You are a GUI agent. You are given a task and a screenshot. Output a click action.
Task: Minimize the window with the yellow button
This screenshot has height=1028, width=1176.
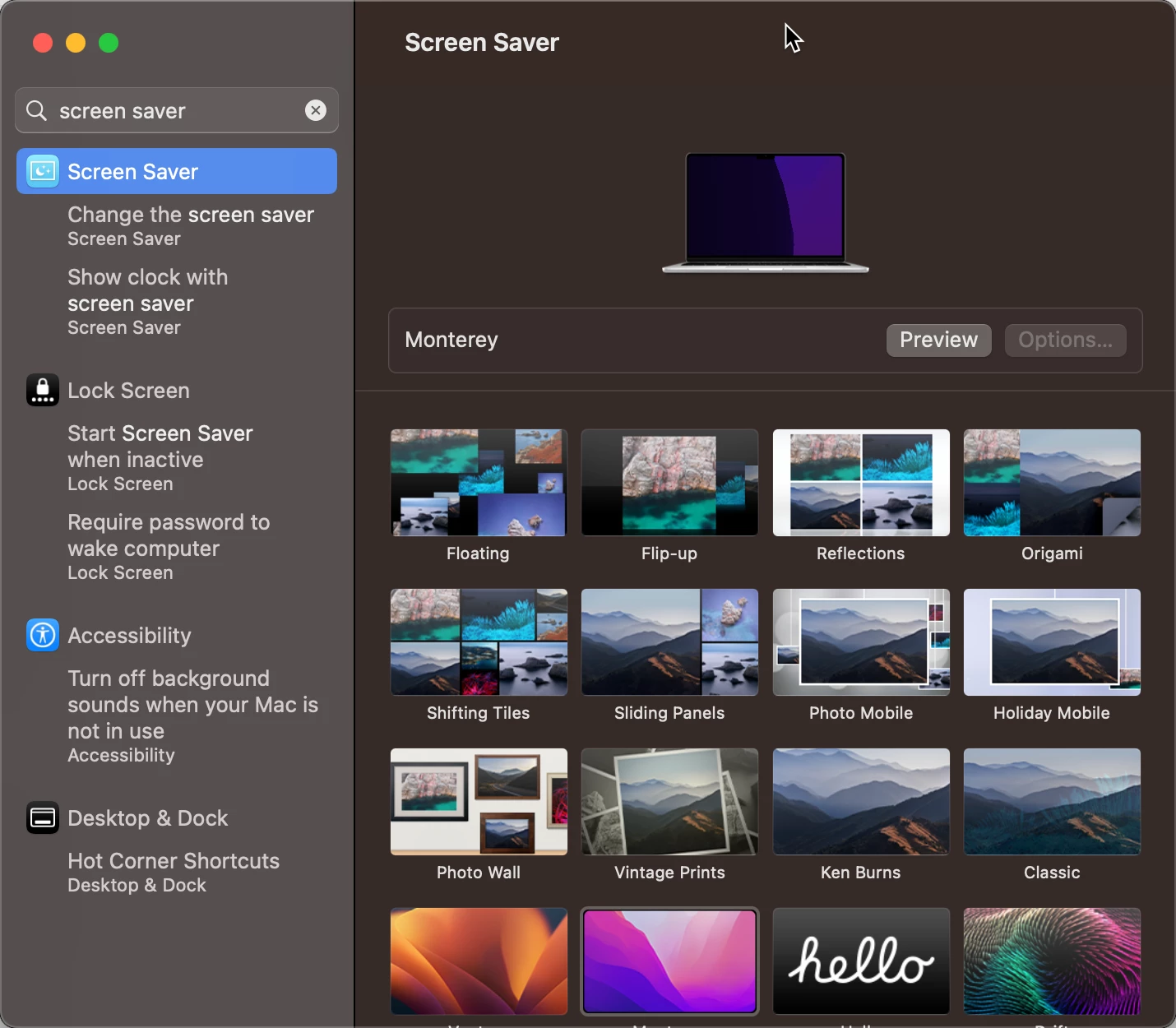coord(76,43)
